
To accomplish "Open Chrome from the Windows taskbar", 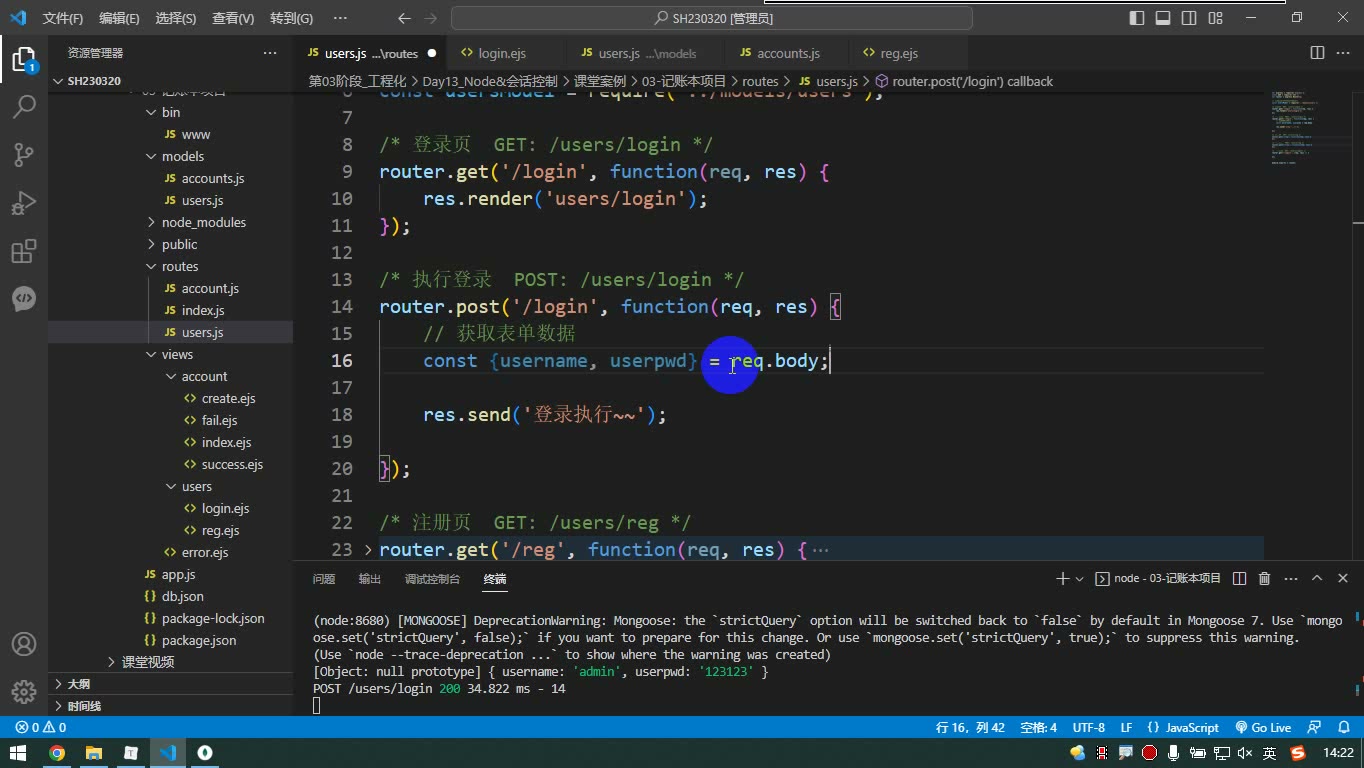I will (x=56, y=753).
